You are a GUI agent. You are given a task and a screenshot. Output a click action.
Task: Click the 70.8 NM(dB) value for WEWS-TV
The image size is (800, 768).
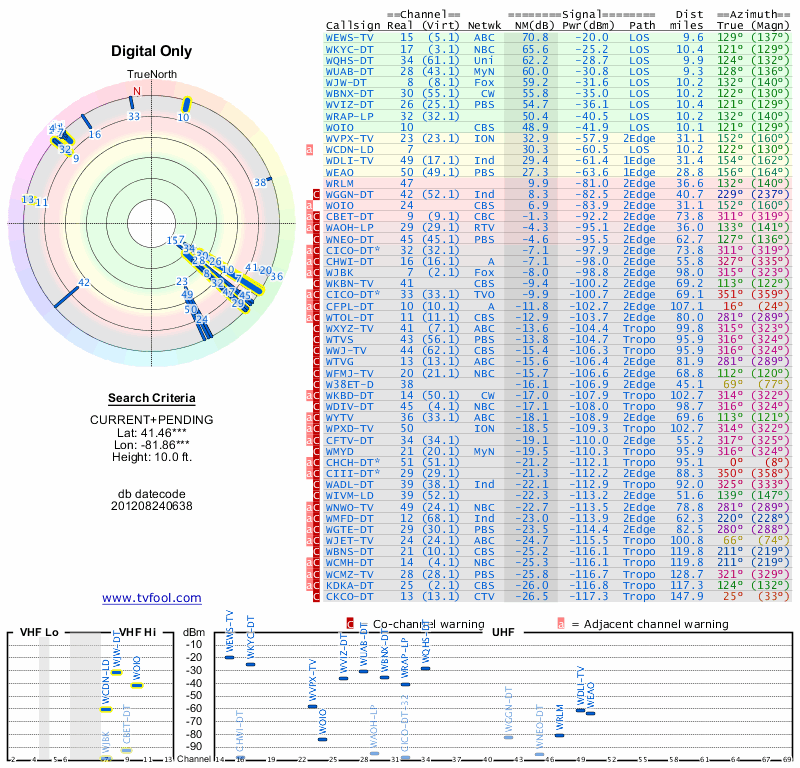pos(535,38)
